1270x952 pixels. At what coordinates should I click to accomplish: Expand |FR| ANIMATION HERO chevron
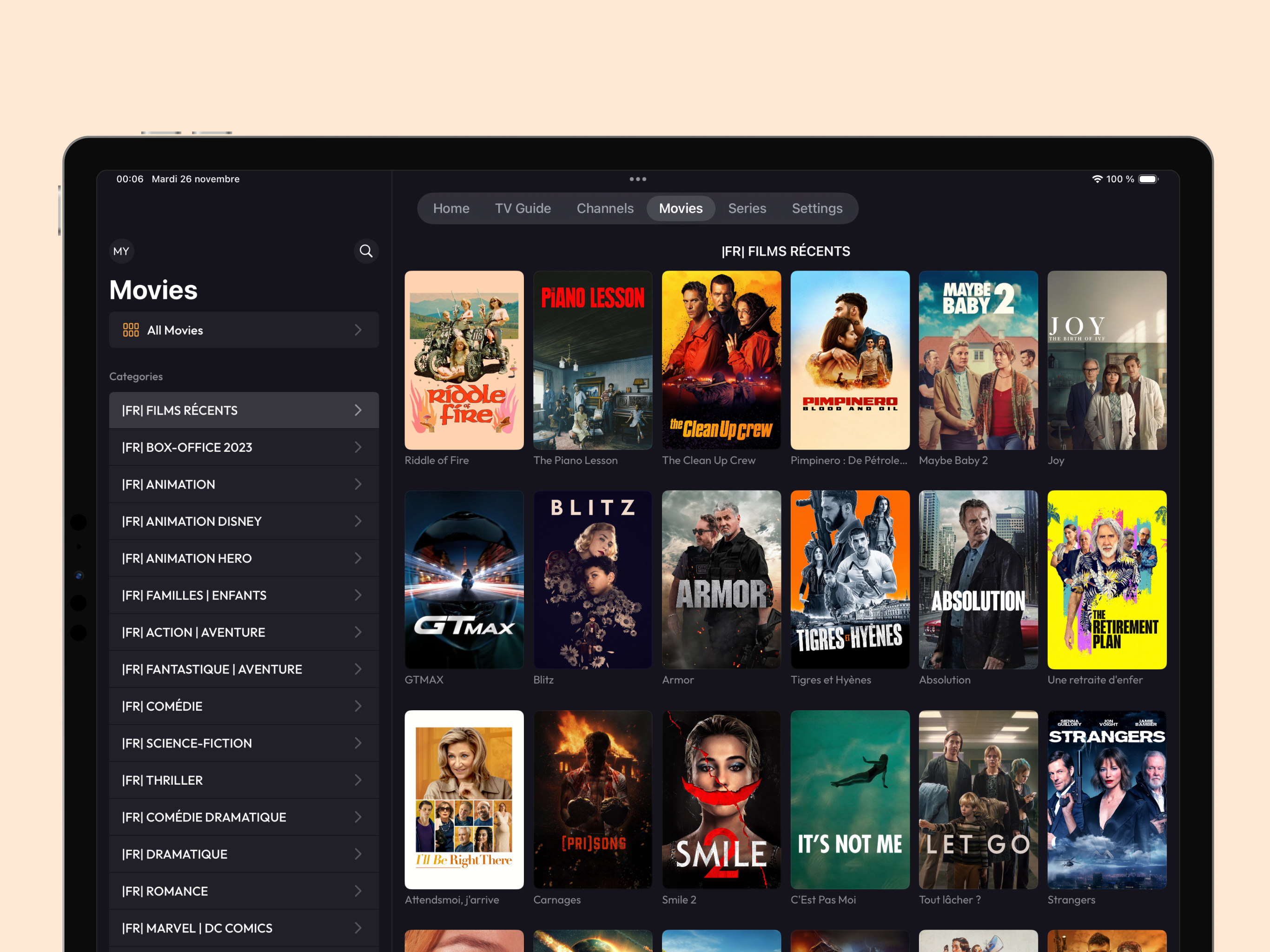tap(357, 558)
